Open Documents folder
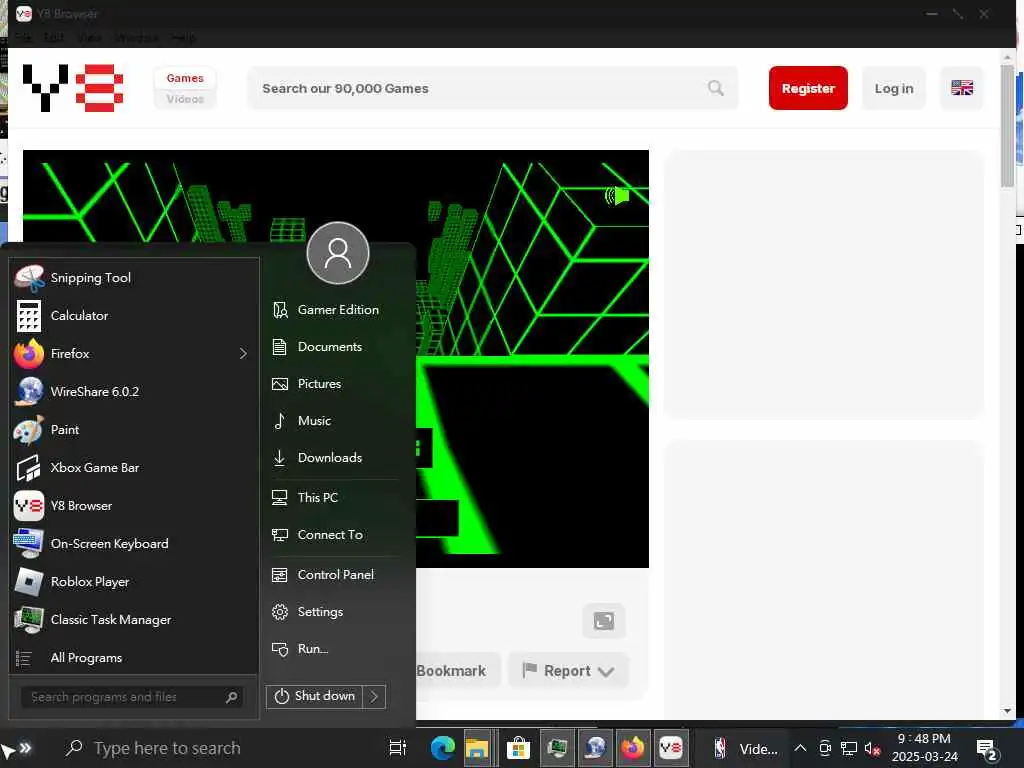The height and width of the screenshot is (768, 1024). (336, 347)
